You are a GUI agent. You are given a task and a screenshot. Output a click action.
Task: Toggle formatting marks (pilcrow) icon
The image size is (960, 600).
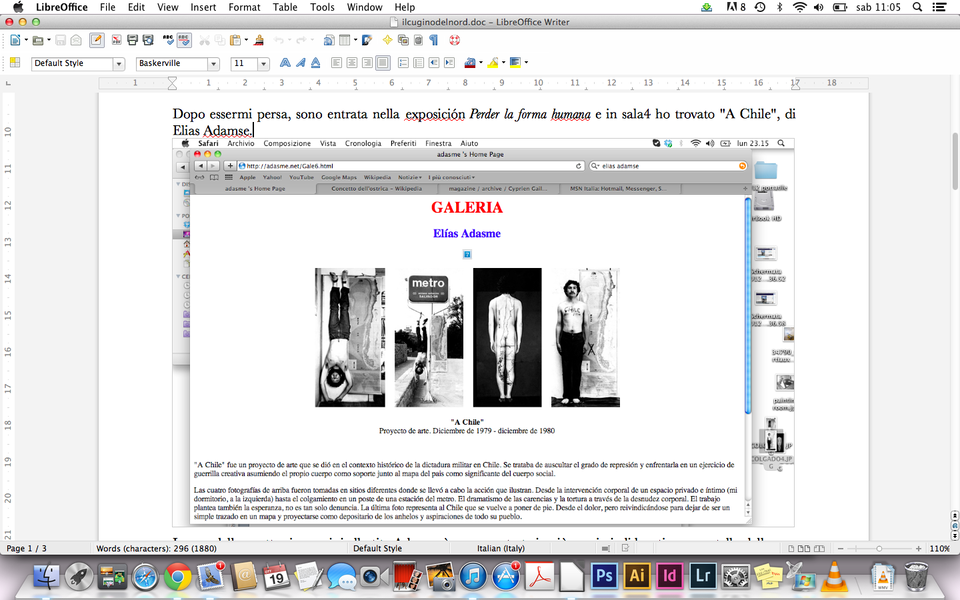433,40
